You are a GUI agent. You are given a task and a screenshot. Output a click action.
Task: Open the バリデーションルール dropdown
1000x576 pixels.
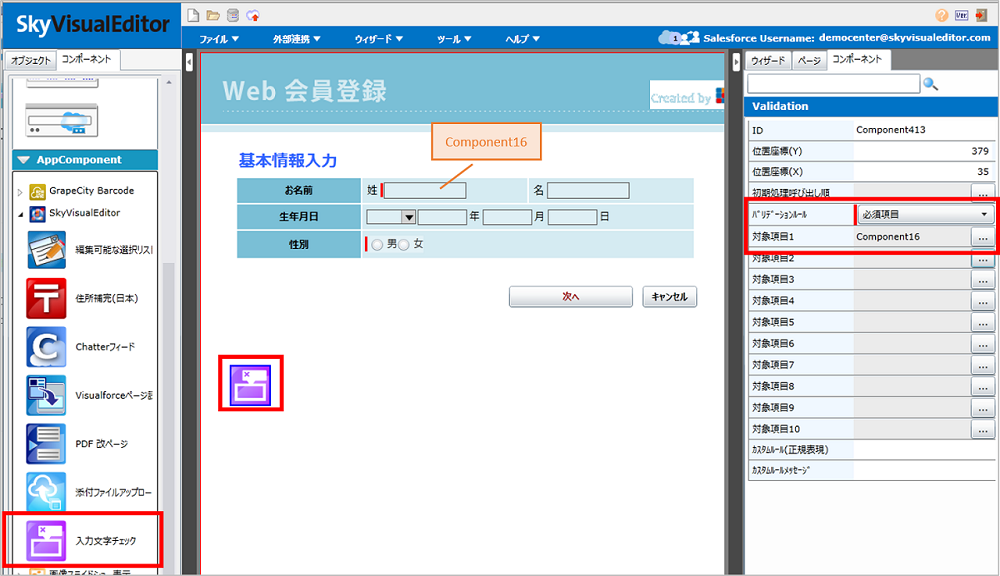point(925,215)
